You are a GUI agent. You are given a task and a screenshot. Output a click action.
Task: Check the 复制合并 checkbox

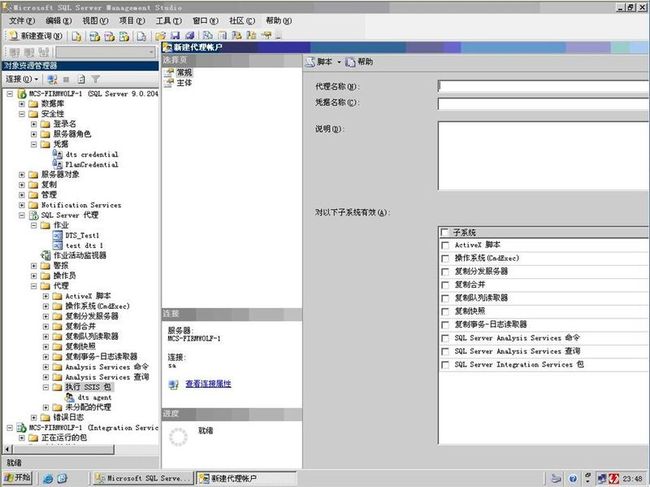445,285
